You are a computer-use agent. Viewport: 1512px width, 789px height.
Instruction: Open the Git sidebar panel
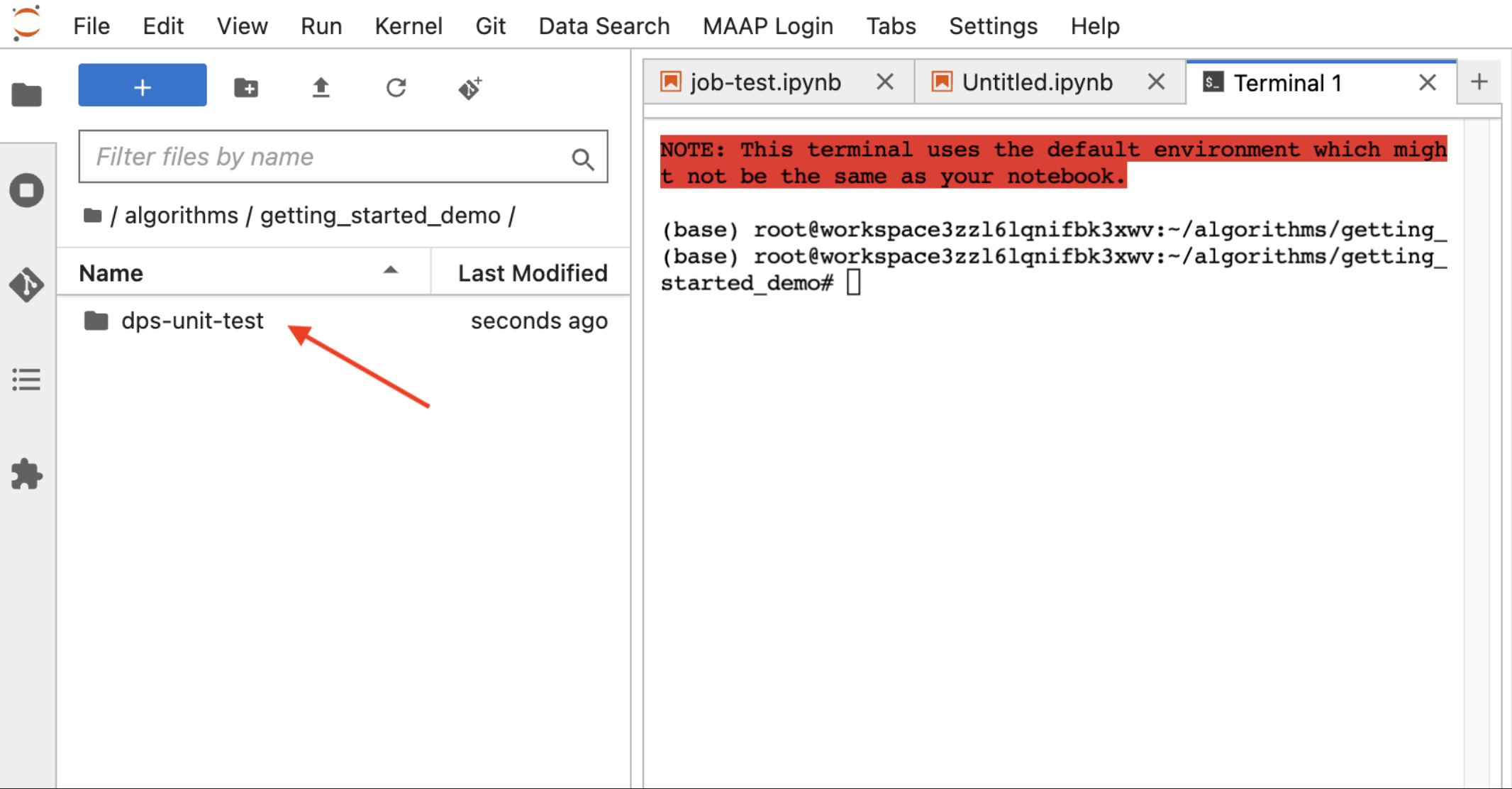[27, 285]
